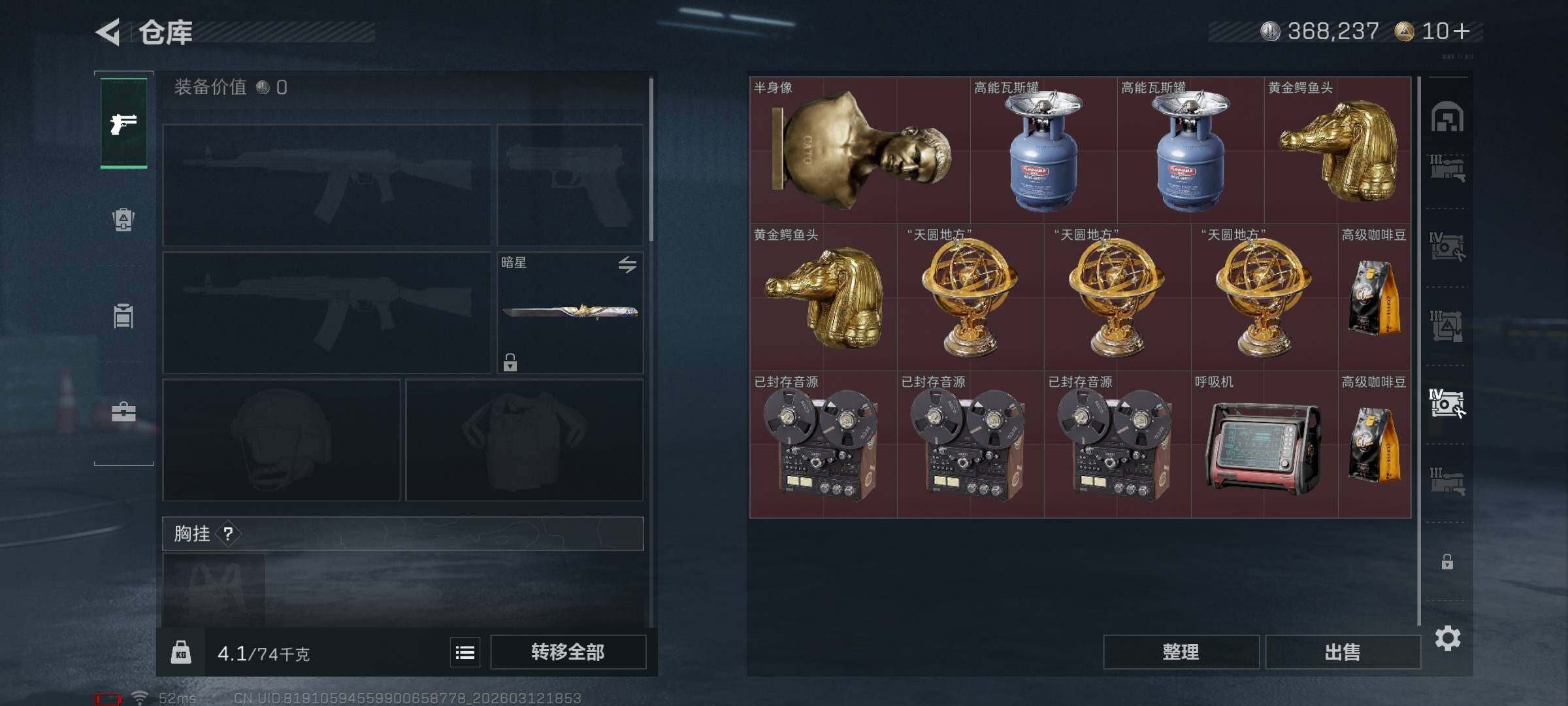The height and width of the screenshot is (706, 1568).
Task: Select the 半身像 bust item
Action: point(860,150)
